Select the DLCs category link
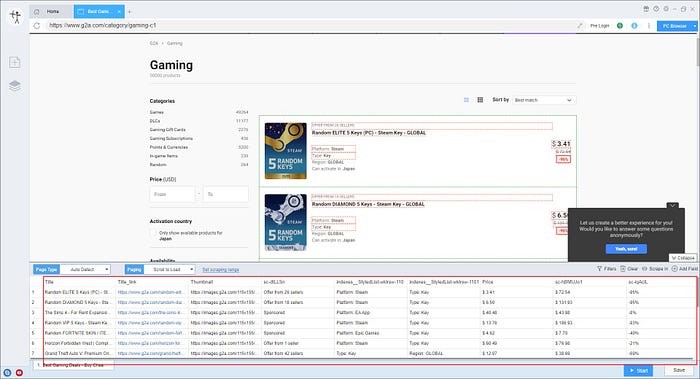Image resolution: width=700 pixels, height=379 pixels. point(155,121)
